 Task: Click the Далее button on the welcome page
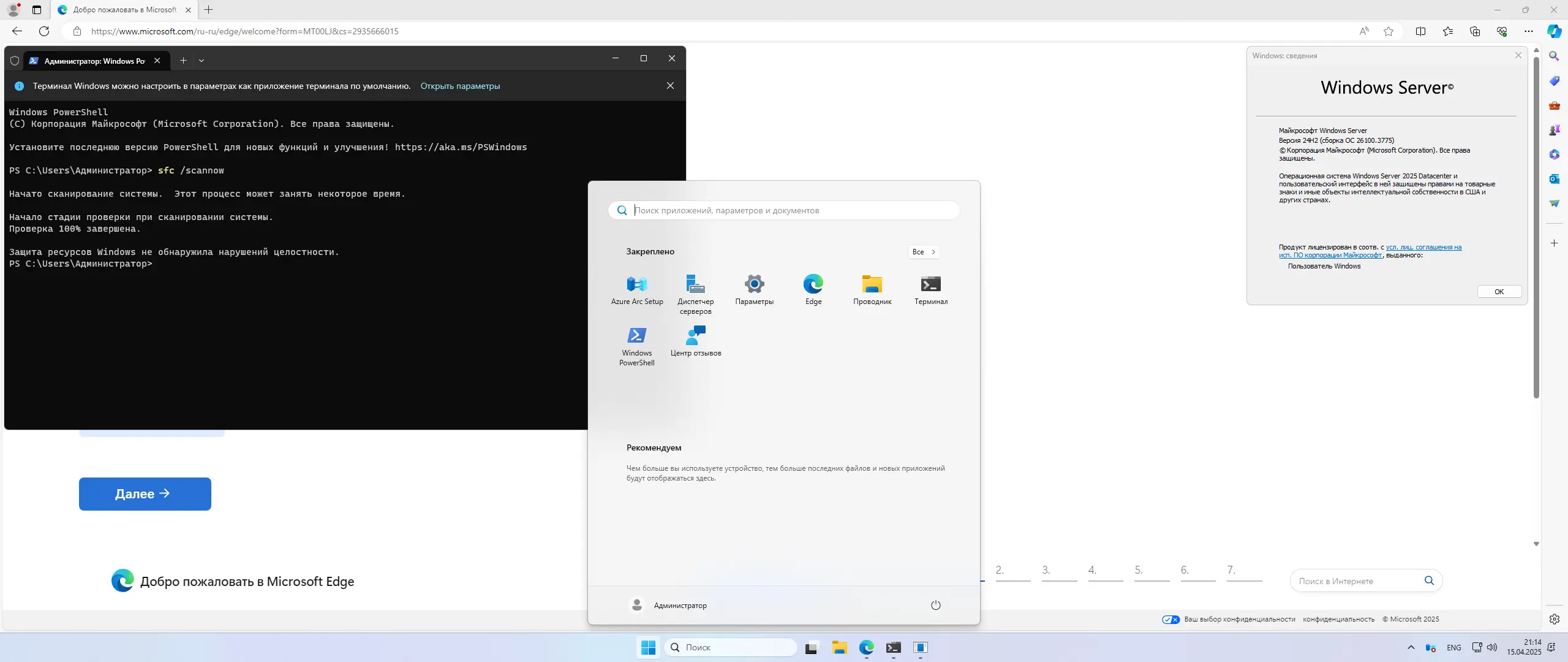tap(145, 493)
